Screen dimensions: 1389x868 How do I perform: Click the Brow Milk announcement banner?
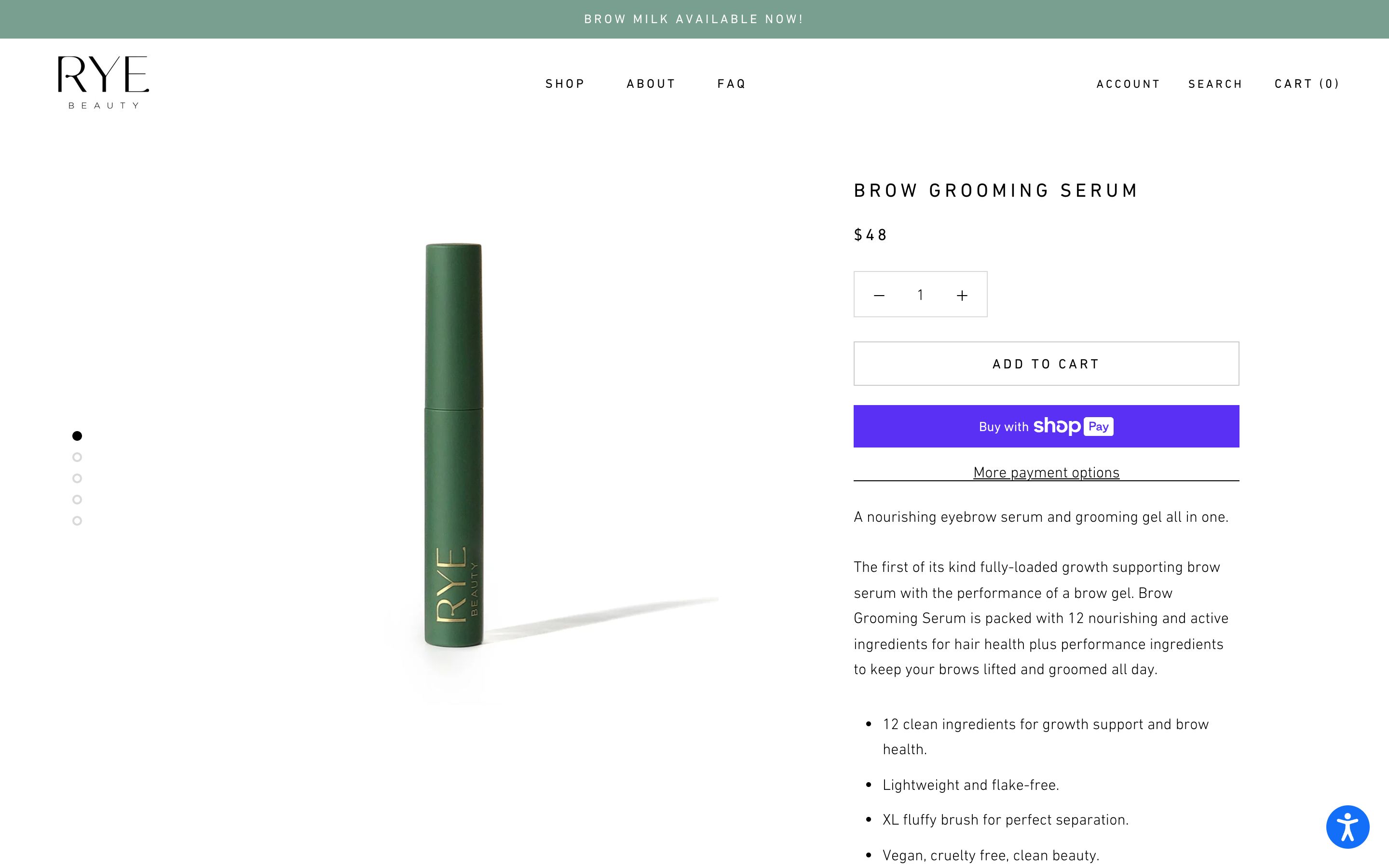(694, 19)
